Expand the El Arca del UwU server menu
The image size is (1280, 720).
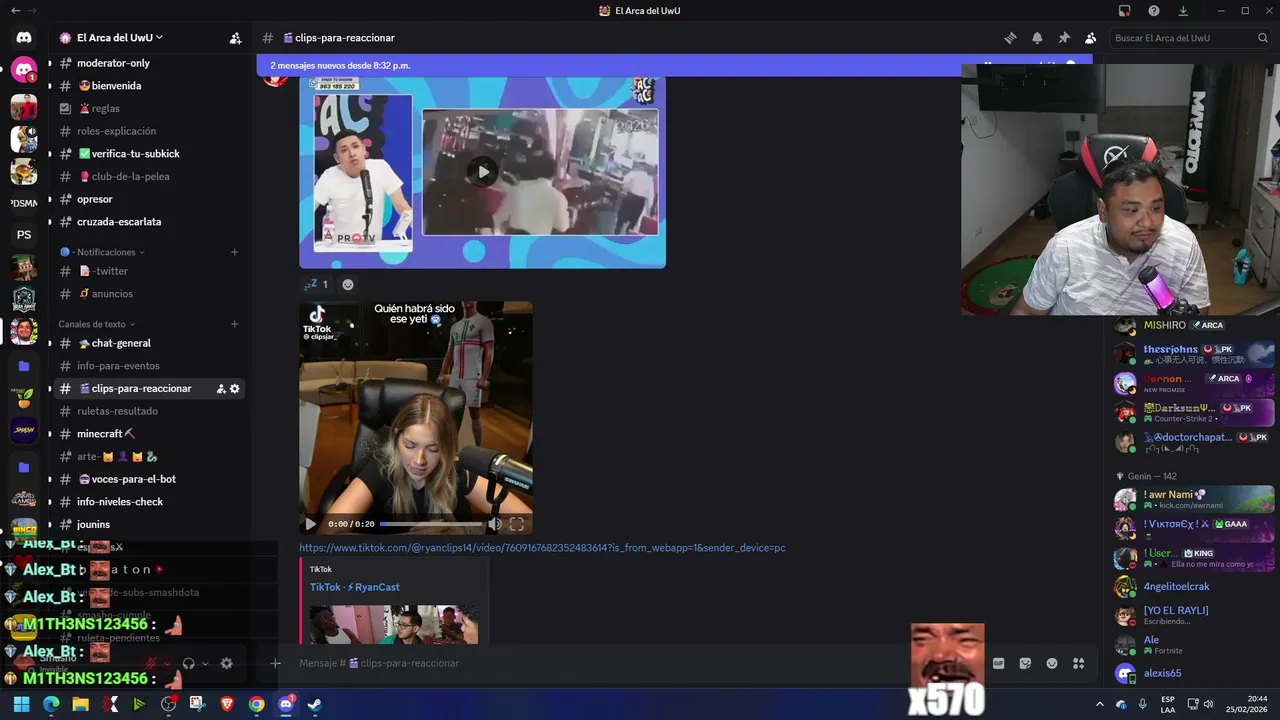coord(119,38)
